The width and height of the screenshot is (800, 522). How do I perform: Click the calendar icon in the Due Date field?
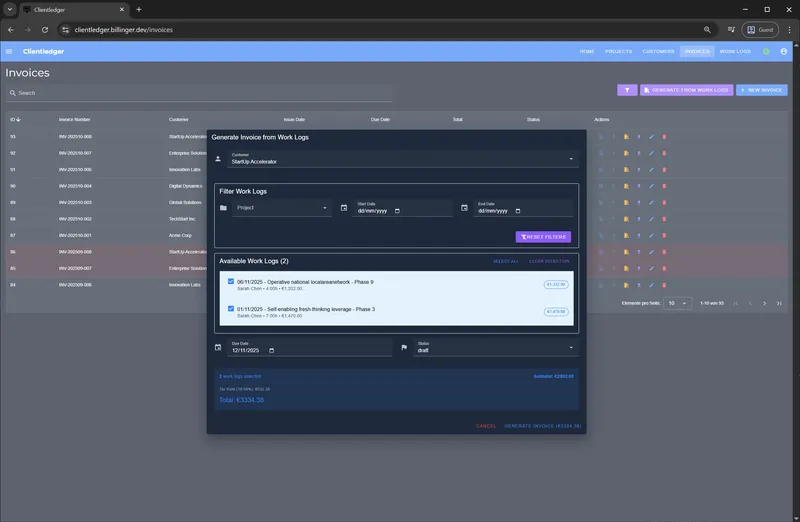(x=271, y=351)
